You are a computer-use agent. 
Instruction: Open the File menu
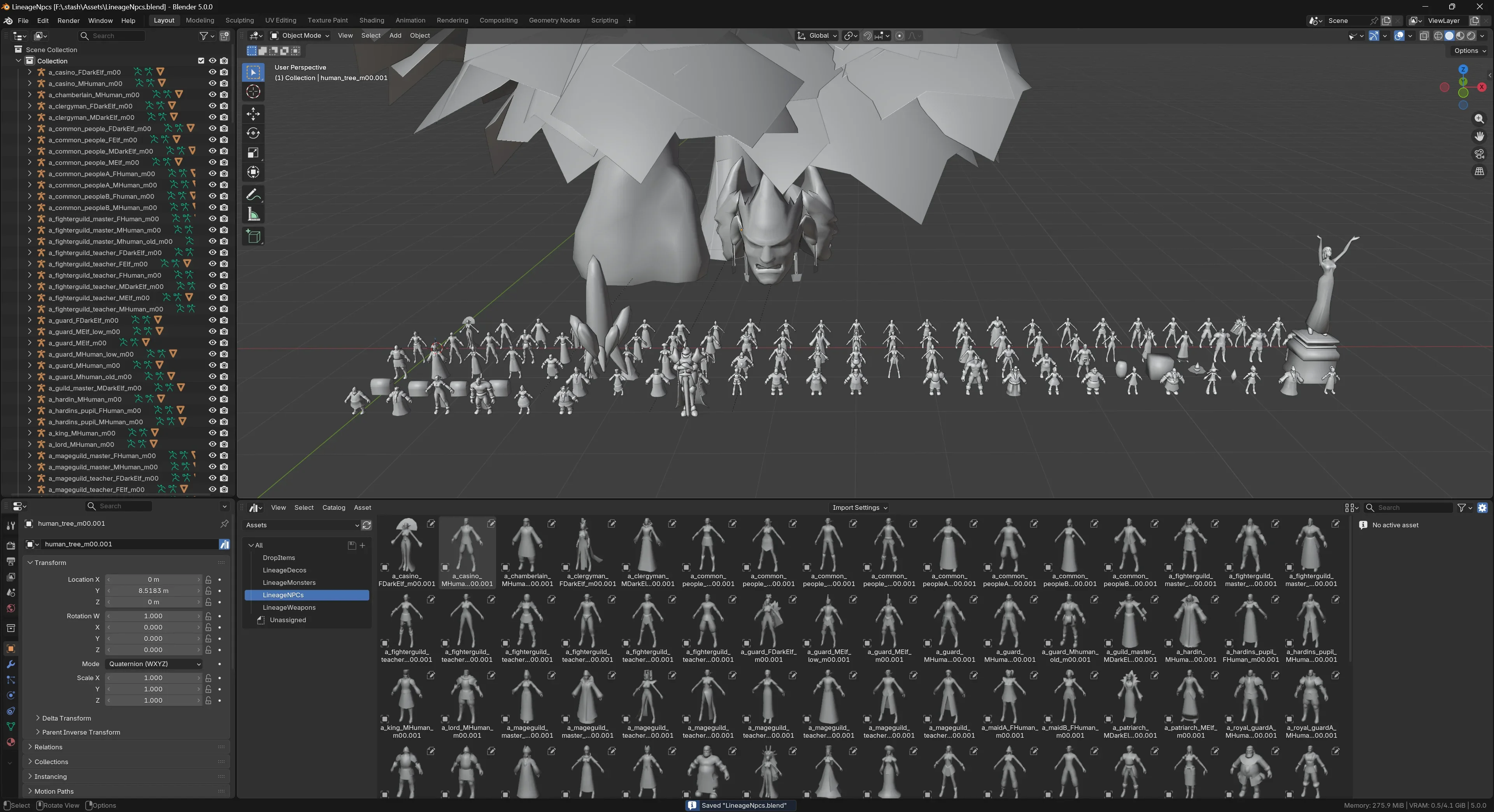23,21
